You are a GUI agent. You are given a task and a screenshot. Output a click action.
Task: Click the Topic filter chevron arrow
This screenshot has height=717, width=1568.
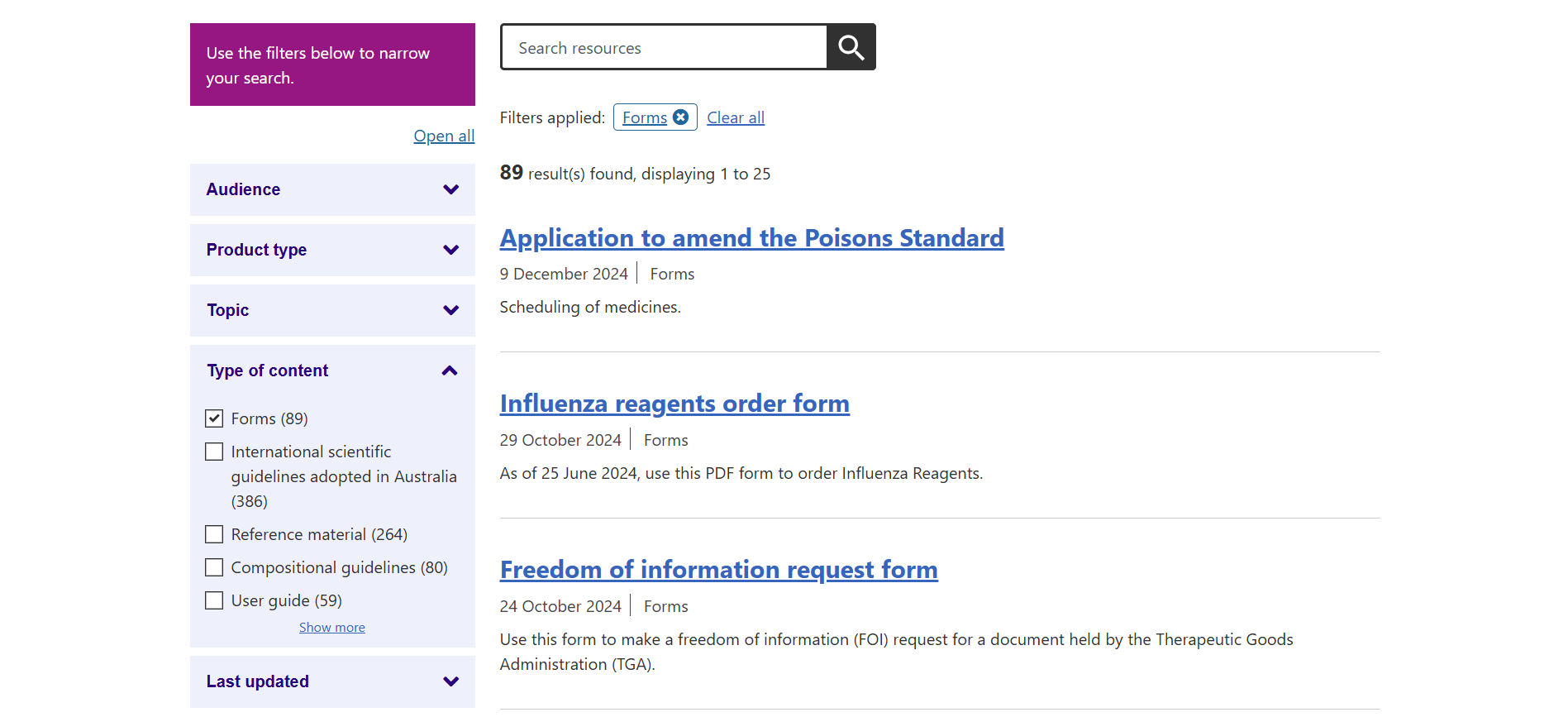click(x=450, y=310)
